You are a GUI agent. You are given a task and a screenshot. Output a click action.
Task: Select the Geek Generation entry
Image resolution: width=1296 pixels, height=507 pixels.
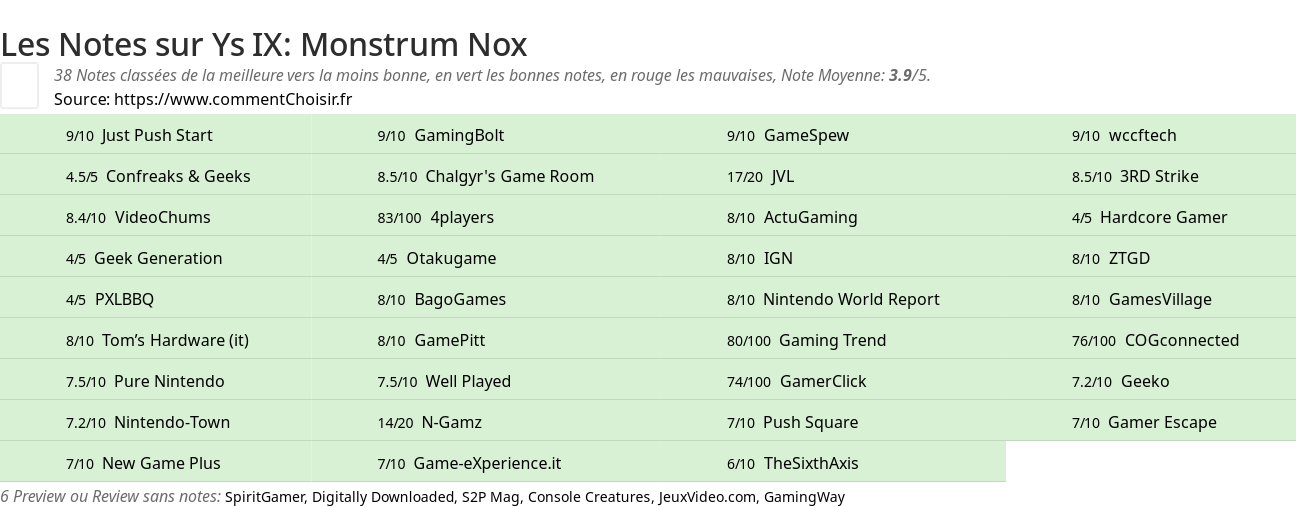tap(158, 258)
